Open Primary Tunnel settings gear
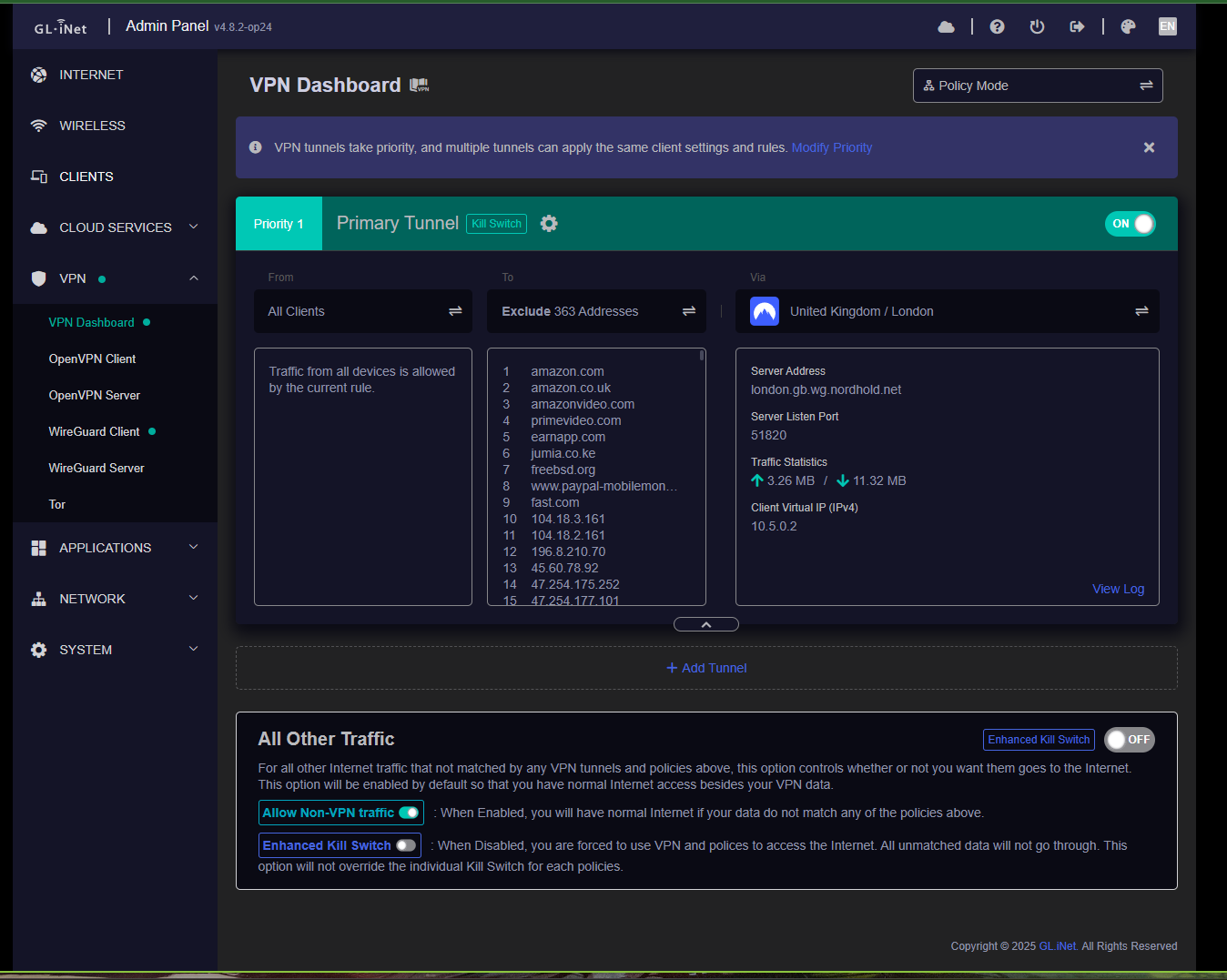The width and height of the screenshot is (1227, 980). pyautogui.click(x=549, y=224)
